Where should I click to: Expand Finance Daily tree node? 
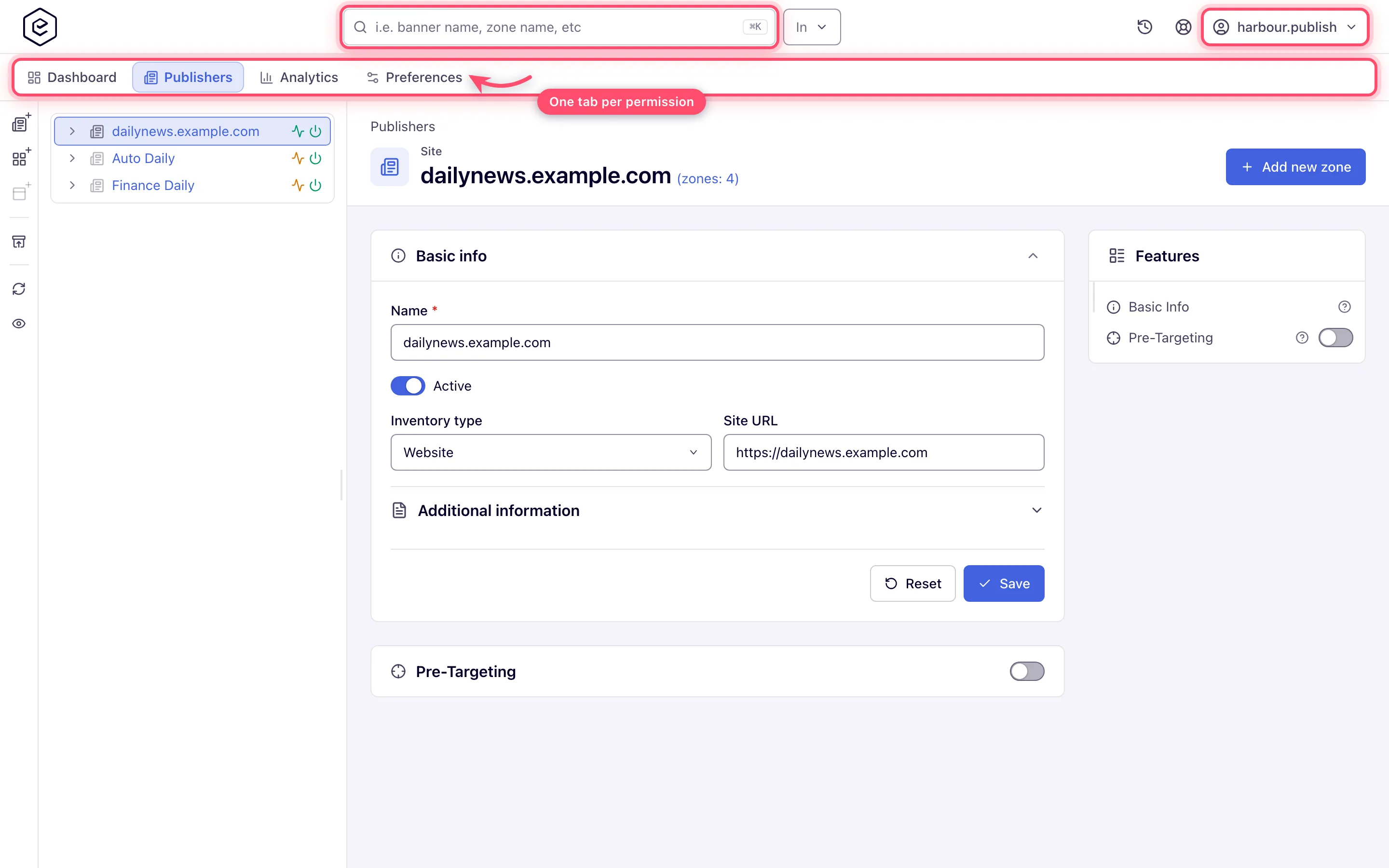click(72, 186)
